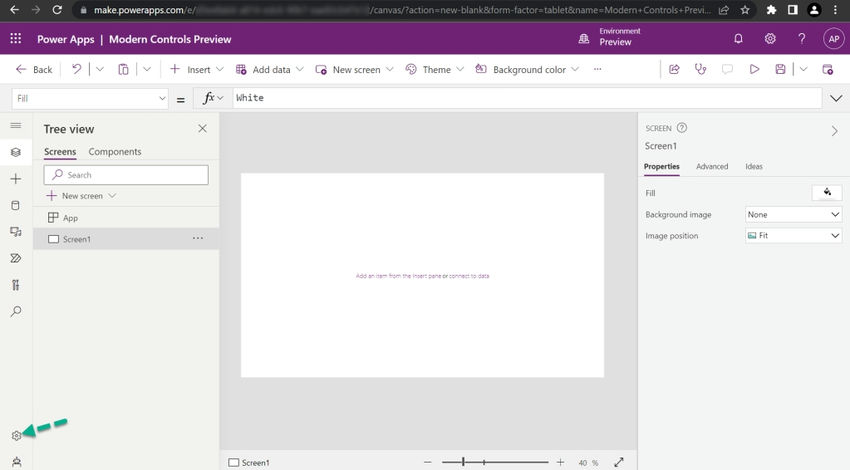
Task: Open the Search pane magnifier icon
Action: pyautogui.click(x=16, y=312)
